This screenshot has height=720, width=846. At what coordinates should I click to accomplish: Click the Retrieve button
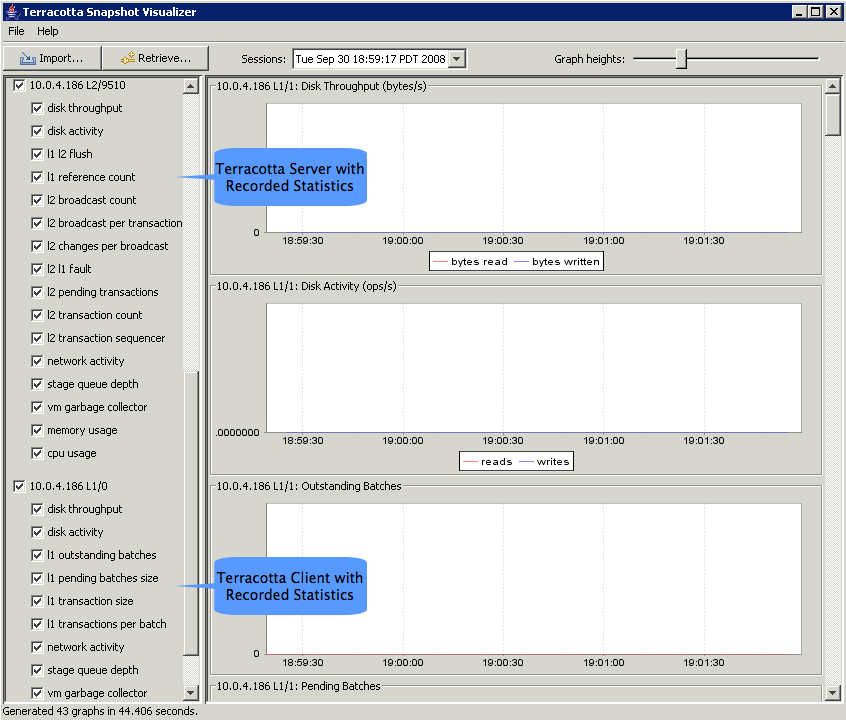pos(155,58)
